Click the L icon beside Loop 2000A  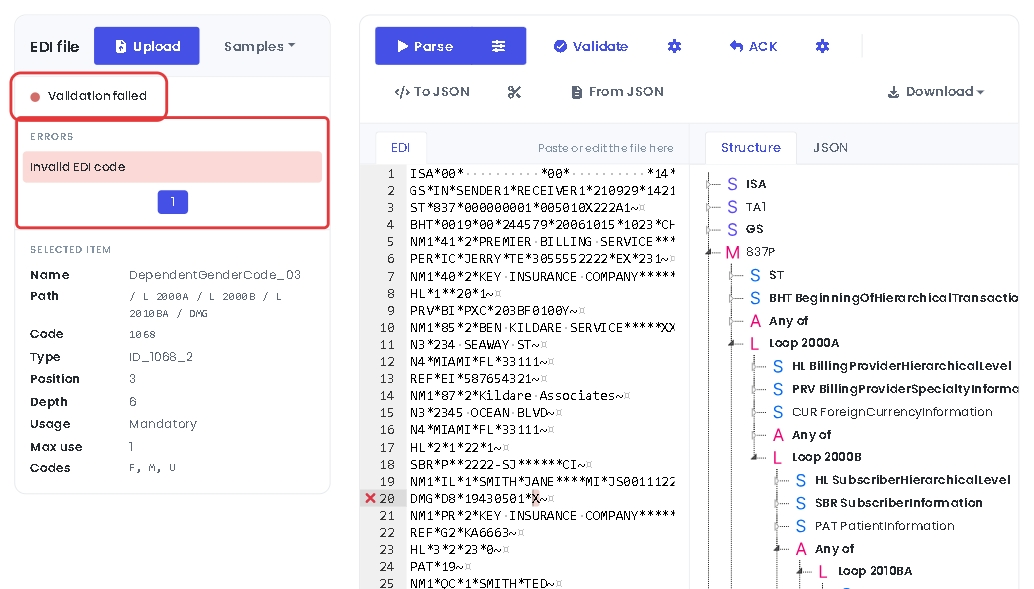click(754, 343)
